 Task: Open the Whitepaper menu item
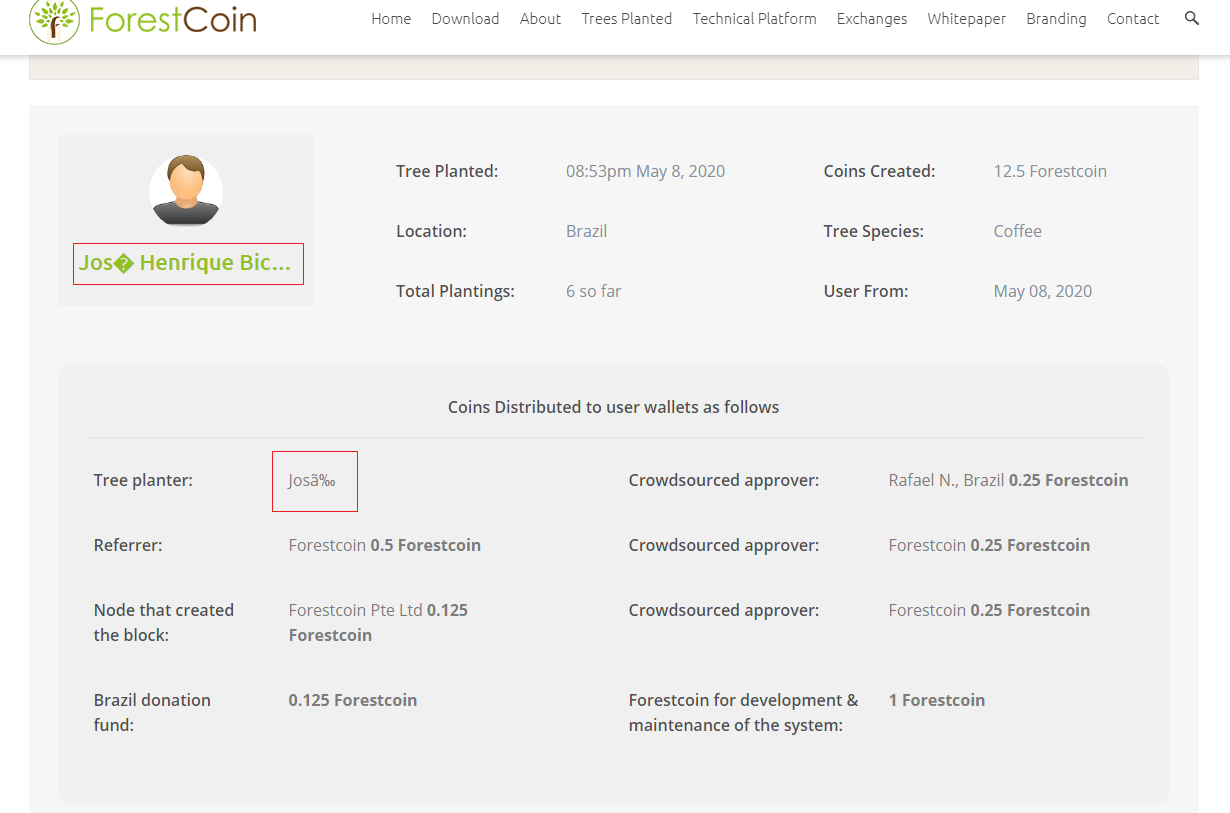tap(967, 19)
